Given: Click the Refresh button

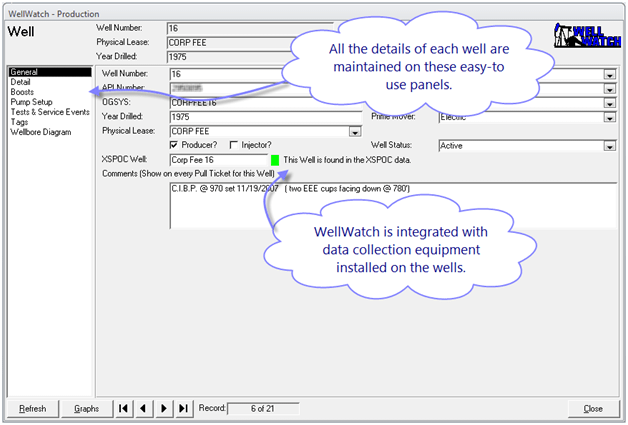Looking at the screenshot, I should [x=33, y=409].
